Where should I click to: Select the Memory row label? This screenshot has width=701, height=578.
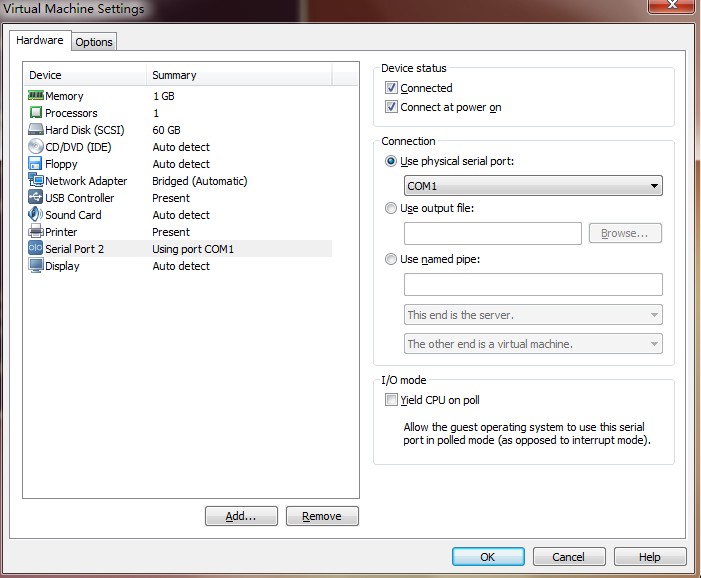click(64, 96)
